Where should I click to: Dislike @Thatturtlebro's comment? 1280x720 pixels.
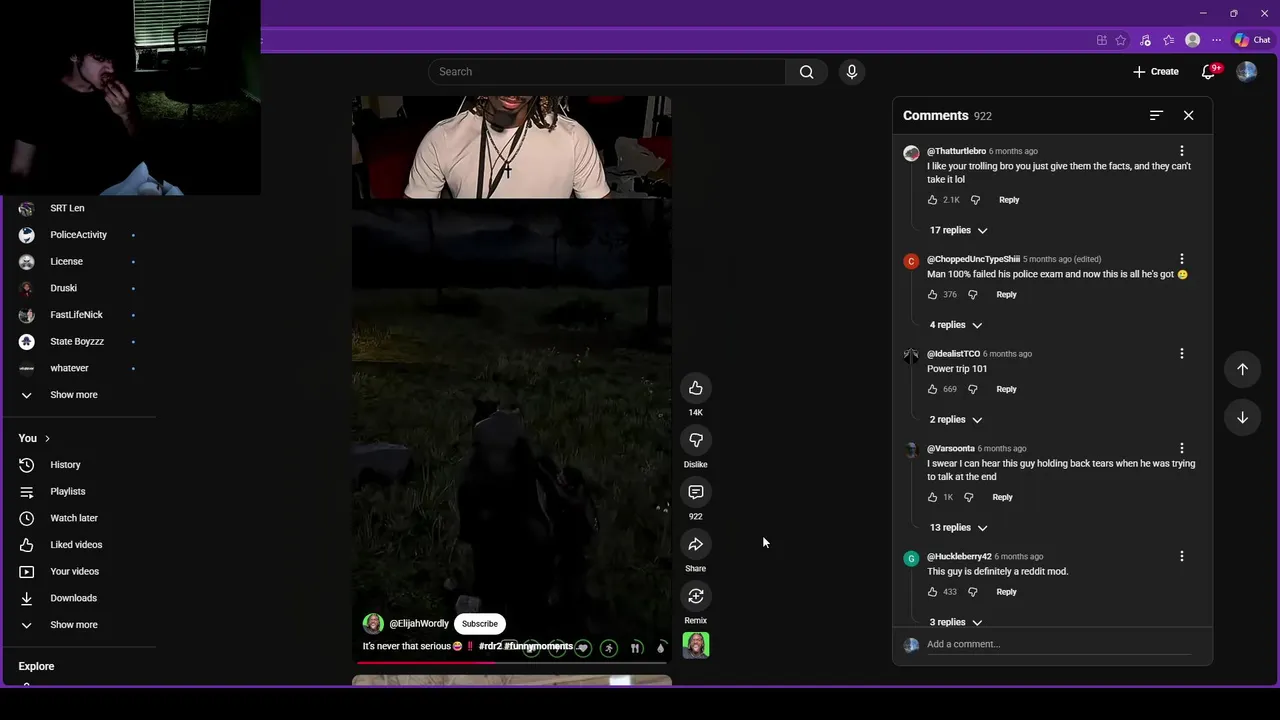click(976, 200)
